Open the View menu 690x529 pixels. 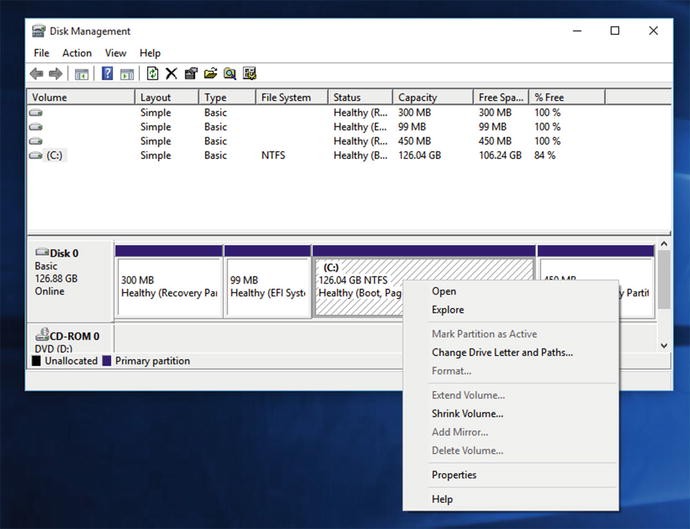tap(116, 53)
